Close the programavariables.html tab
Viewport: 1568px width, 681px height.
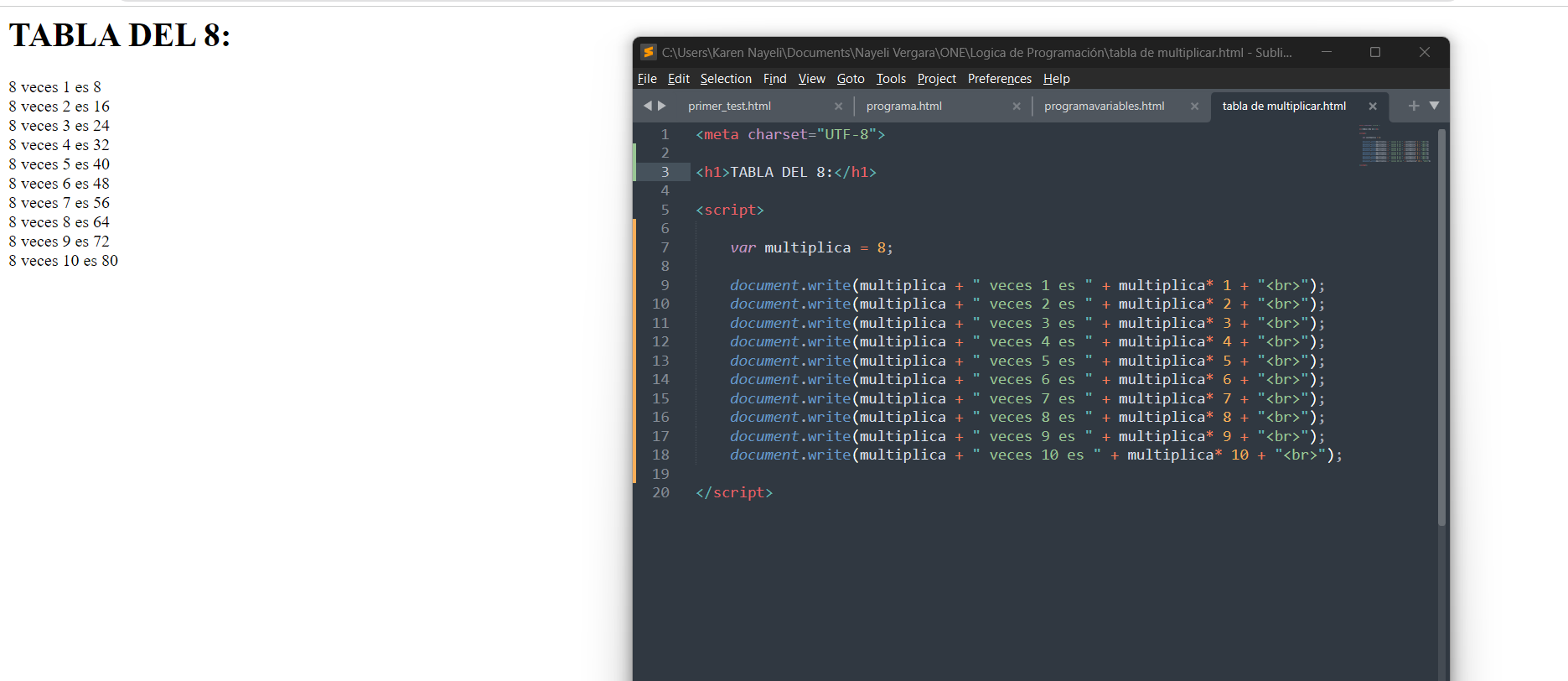1194,107
